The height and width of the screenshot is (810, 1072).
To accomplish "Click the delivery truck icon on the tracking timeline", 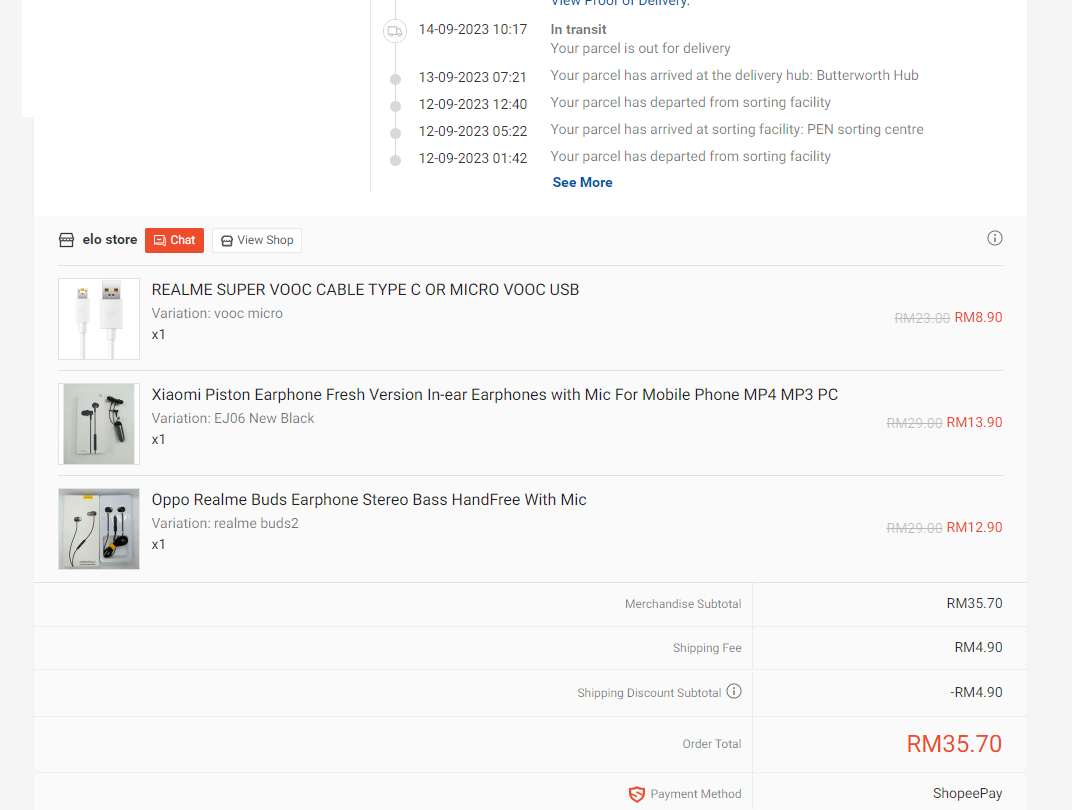I will click(x=394, y=31).
